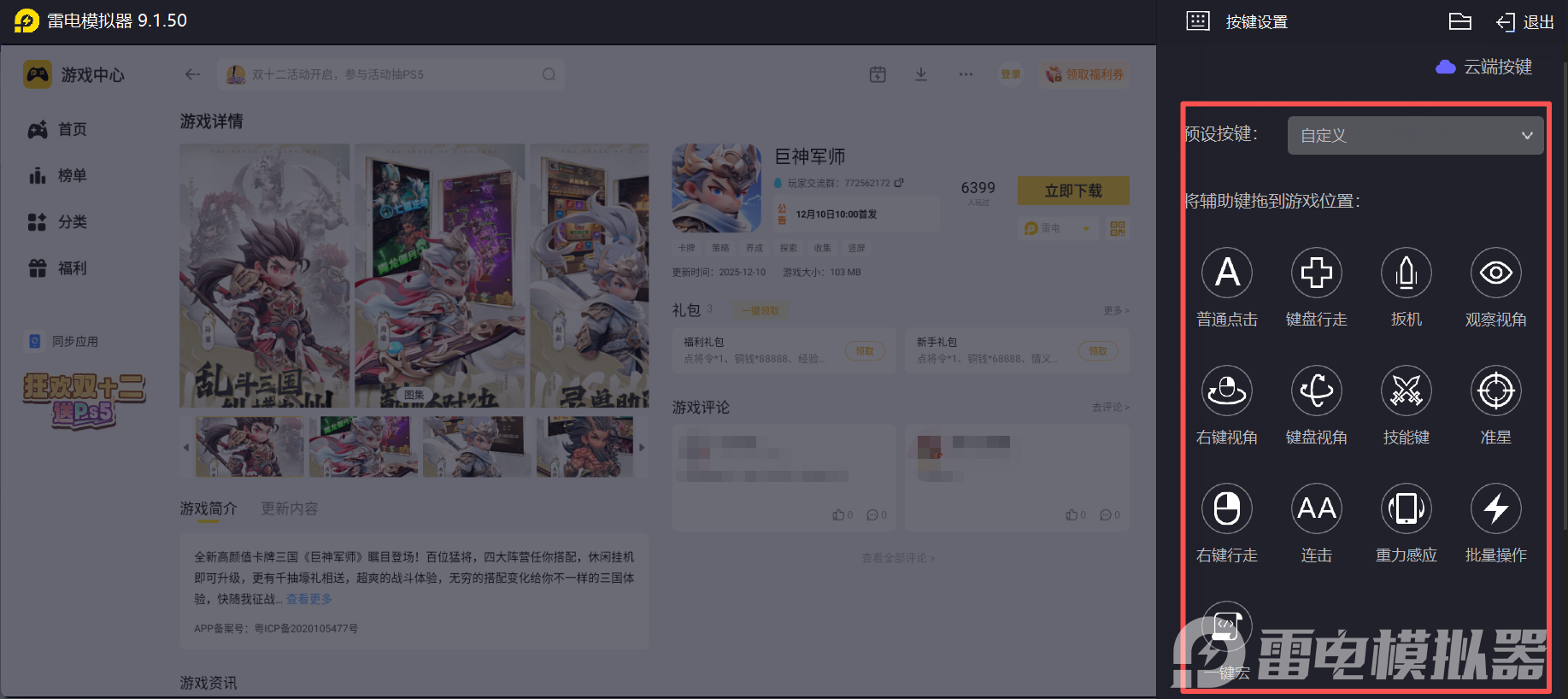Click the search magnifier icon

point(549,74)
